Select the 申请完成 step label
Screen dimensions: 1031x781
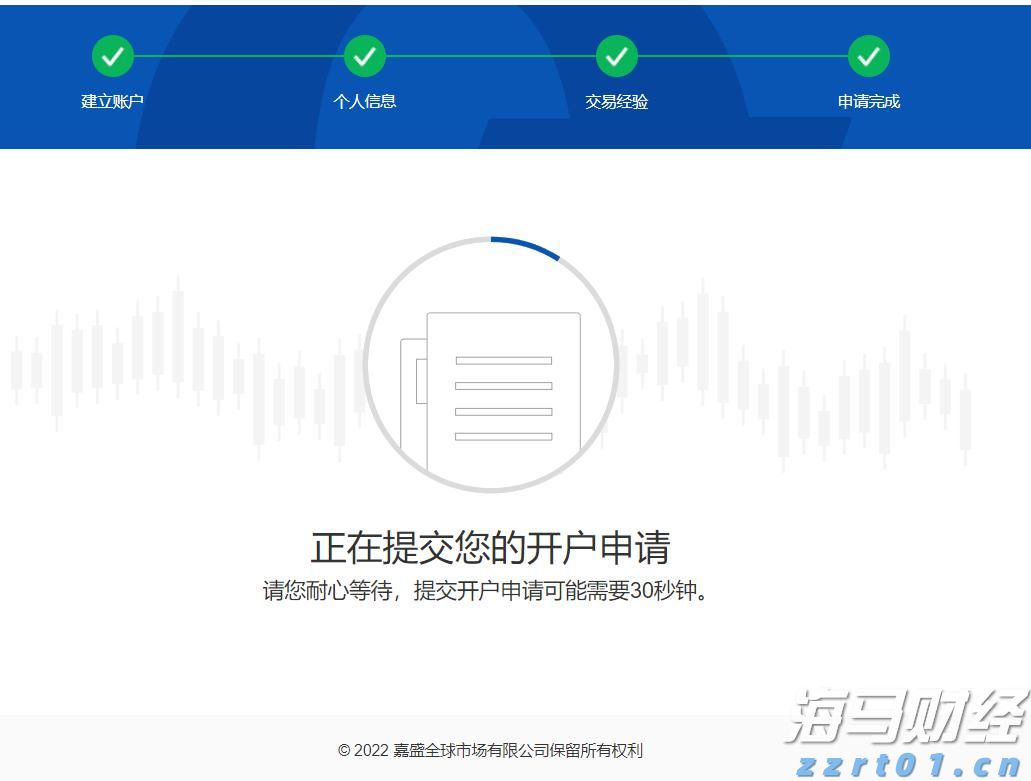point(868,101)
